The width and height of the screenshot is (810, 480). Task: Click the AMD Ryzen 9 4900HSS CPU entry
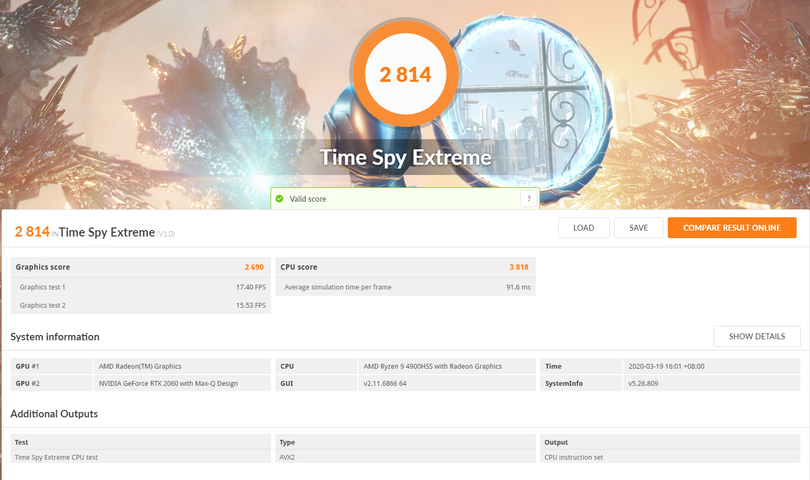[432, 366]
